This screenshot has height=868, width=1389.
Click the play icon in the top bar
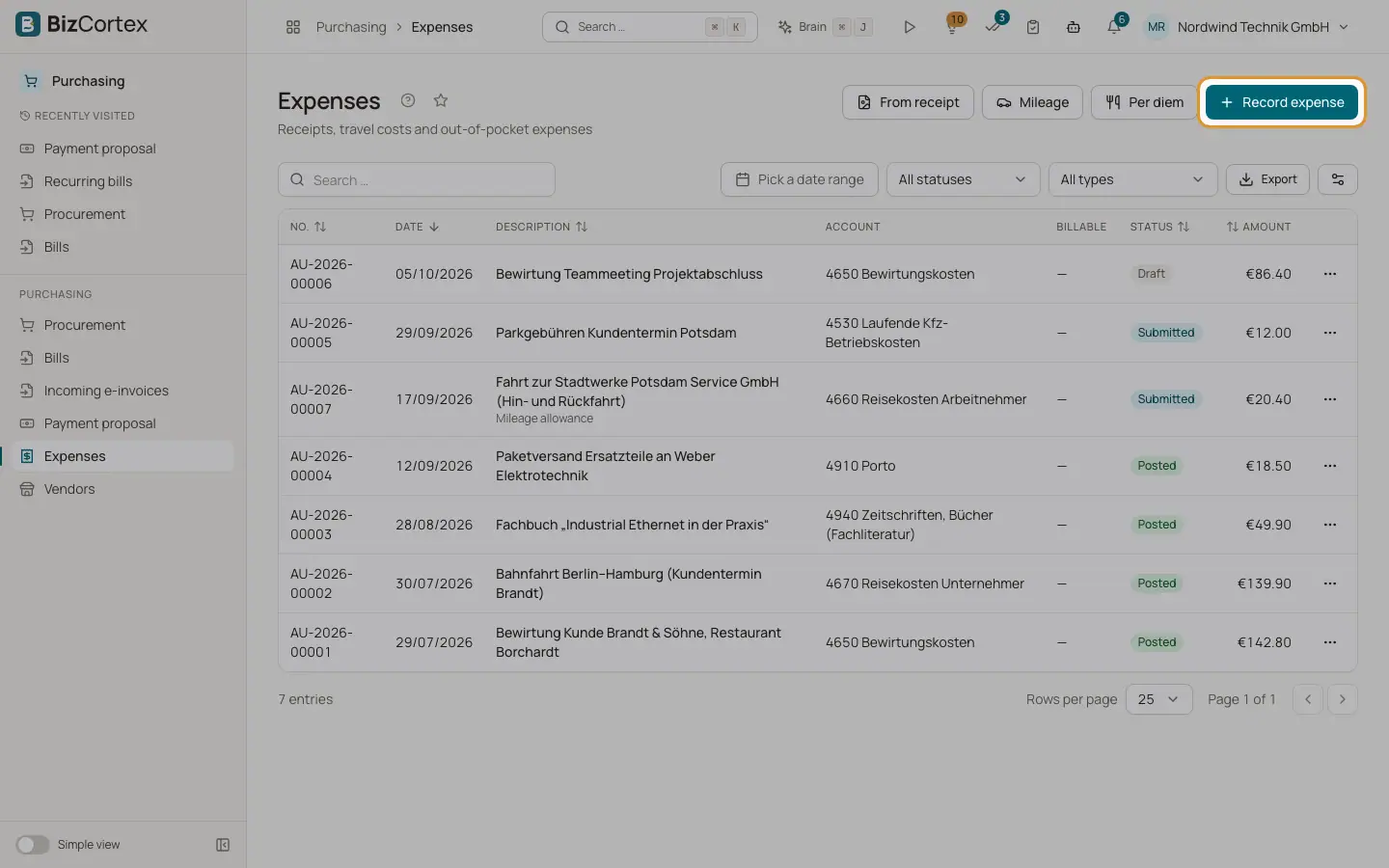pyautogui.click(x=910, y=27)
